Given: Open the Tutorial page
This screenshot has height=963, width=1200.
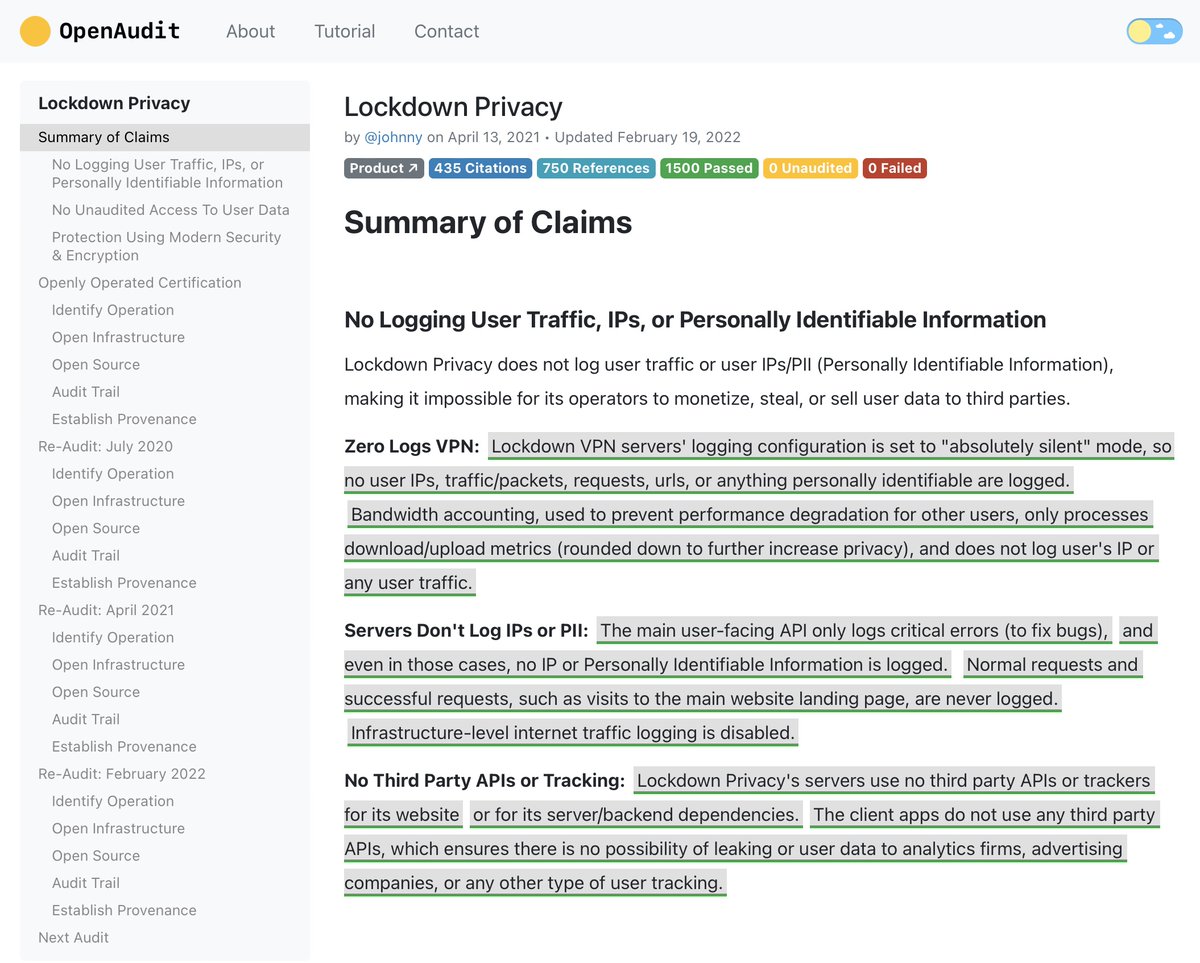Looking at the screenshot, I should [345, 31].
